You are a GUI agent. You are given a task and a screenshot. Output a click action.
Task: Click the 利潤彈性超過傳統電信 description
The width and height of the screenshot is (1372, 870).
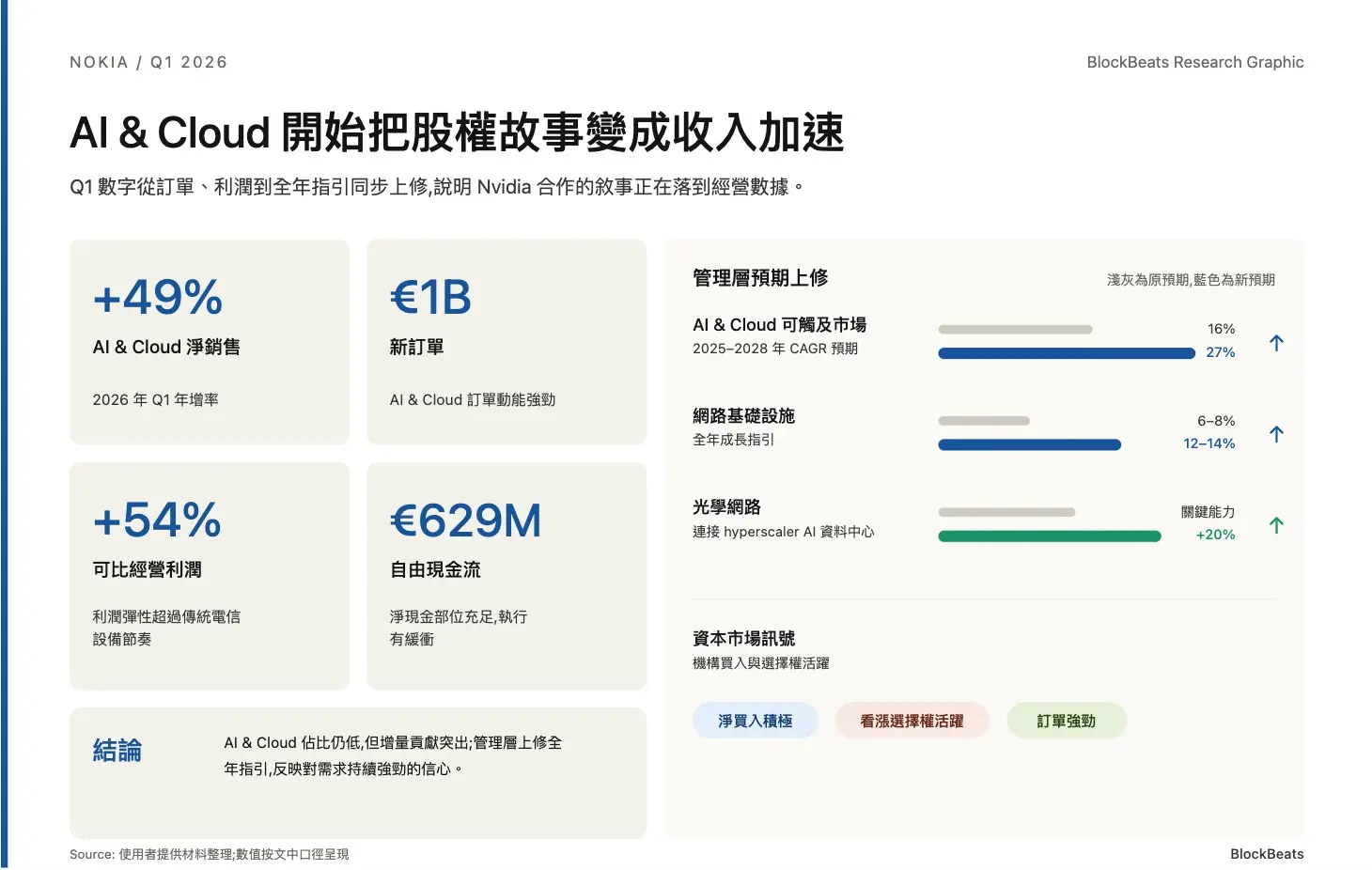tap(166, 628)
